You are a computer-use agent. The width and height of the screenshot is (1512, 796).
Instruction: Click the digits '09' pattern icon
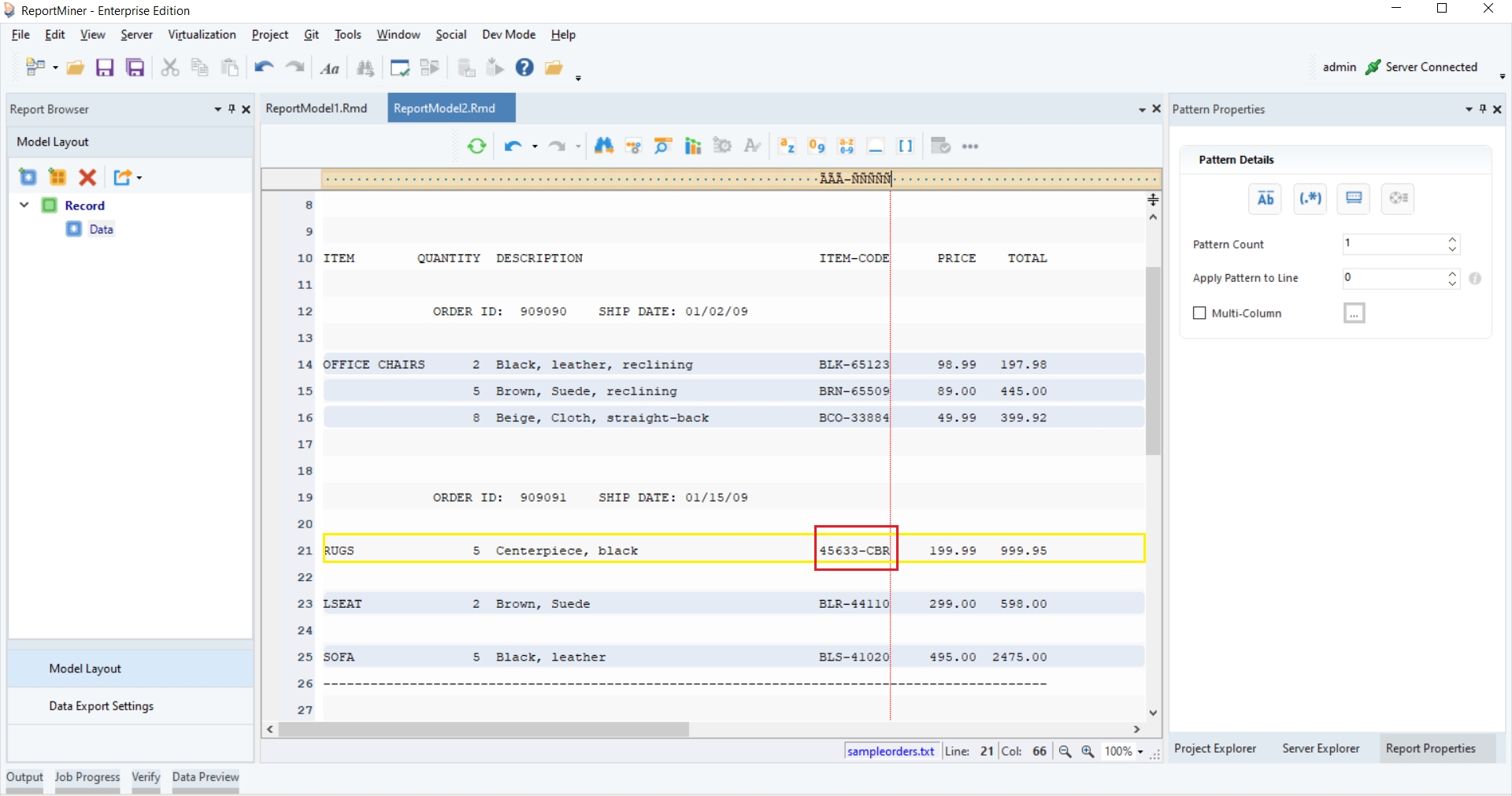click(x=817, y=146)
